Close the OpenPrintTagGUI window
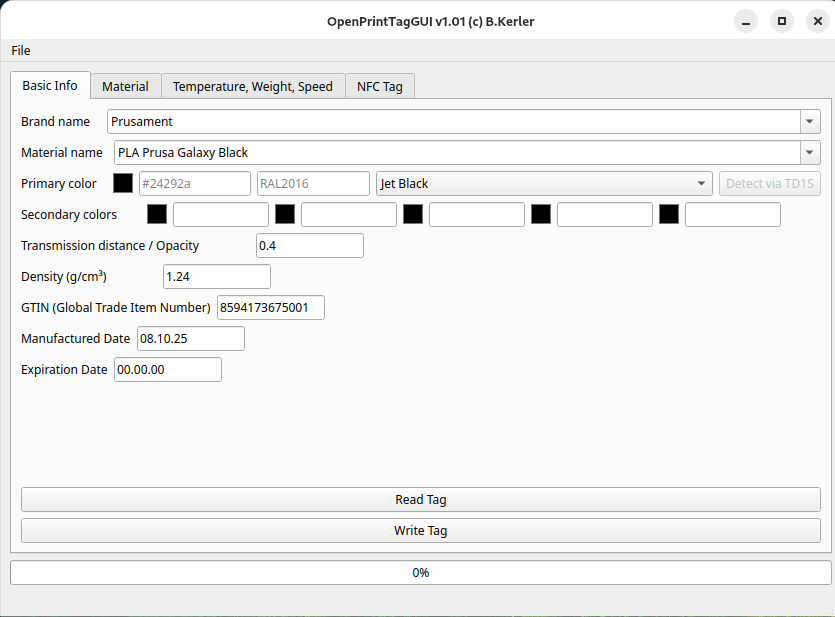Image resolution: width=835 pixels, height=617 pixels. [818, 21]
